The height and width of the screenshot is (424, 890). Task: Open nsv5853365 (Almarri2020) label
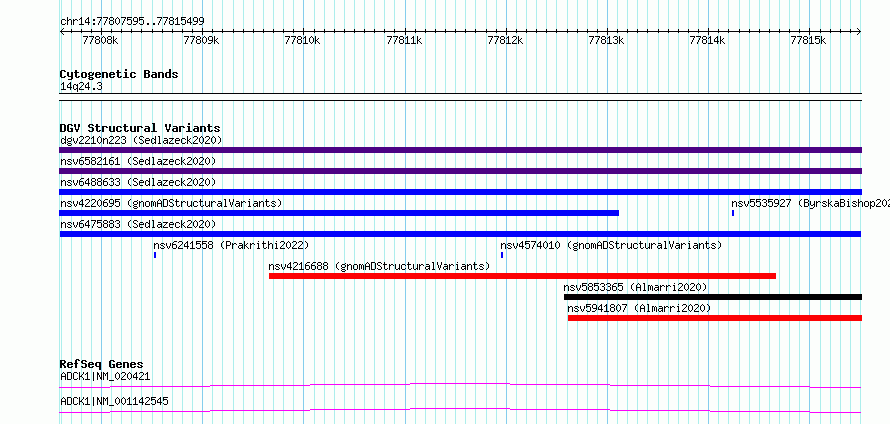(x=635, y=287)
